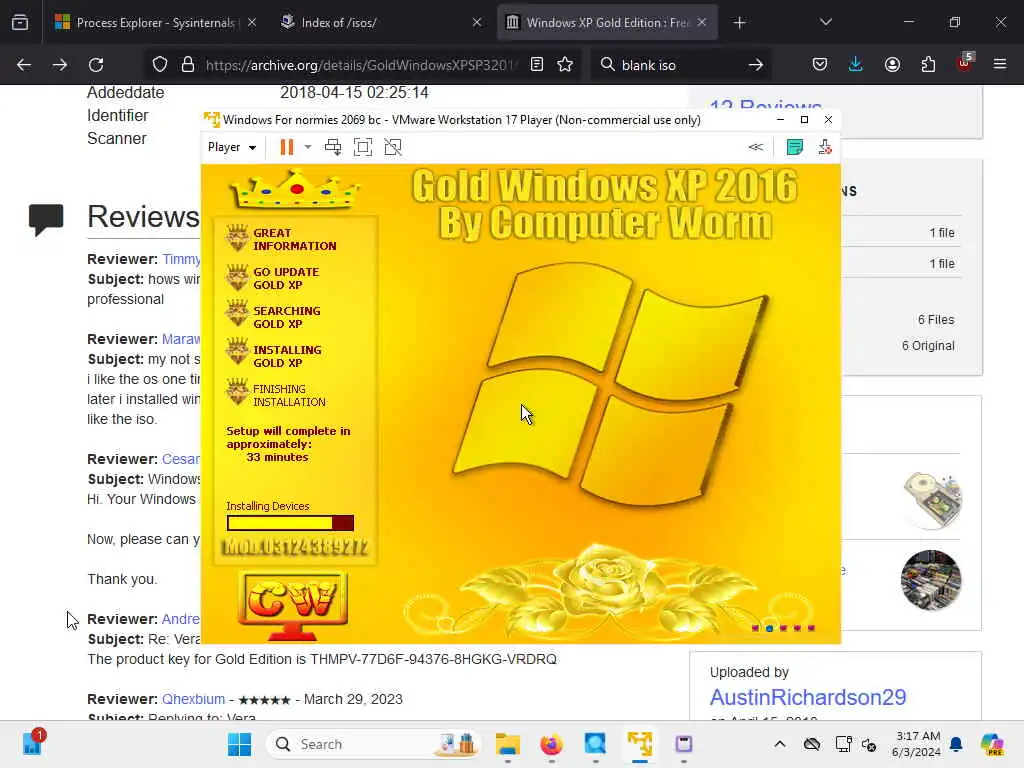Image resolution: width=1024 pixels, height=768 pixels.
Task: Close the Index of /isos/ tab
Action: [x=477, y=23]
